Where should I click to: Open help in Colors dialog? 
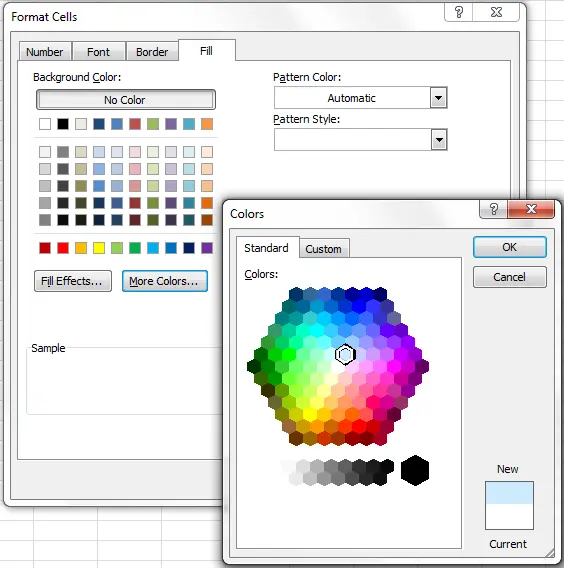pyautogui.click(x=493, y=209)
